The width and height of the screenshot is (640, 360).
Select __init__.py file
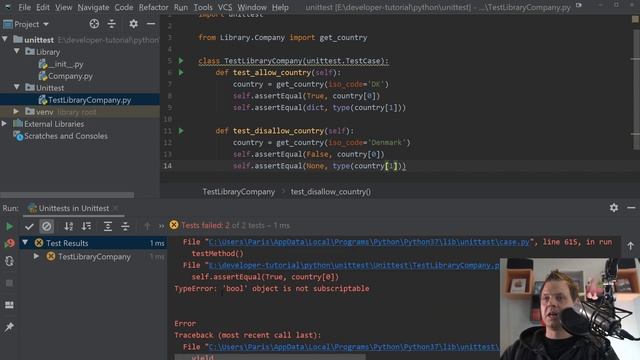[61, 64]
